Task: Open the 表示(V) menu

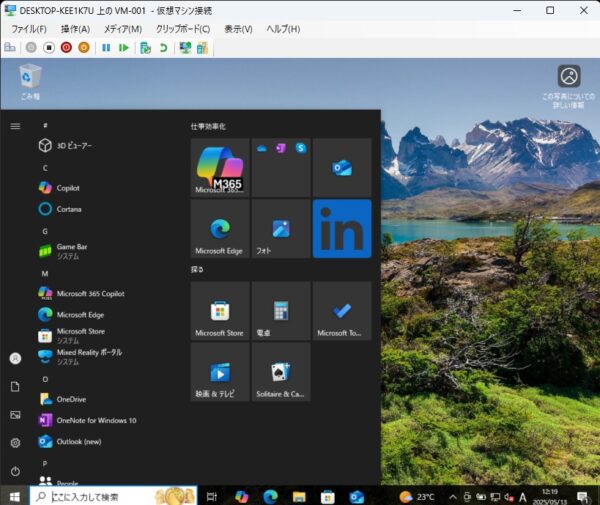Action: (x=238, y=29)
